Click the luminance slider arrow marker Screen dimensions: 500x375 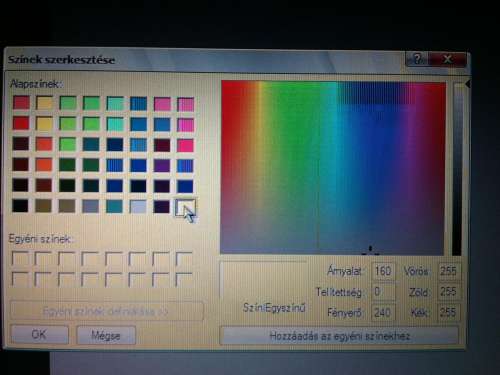click(468, 84)
